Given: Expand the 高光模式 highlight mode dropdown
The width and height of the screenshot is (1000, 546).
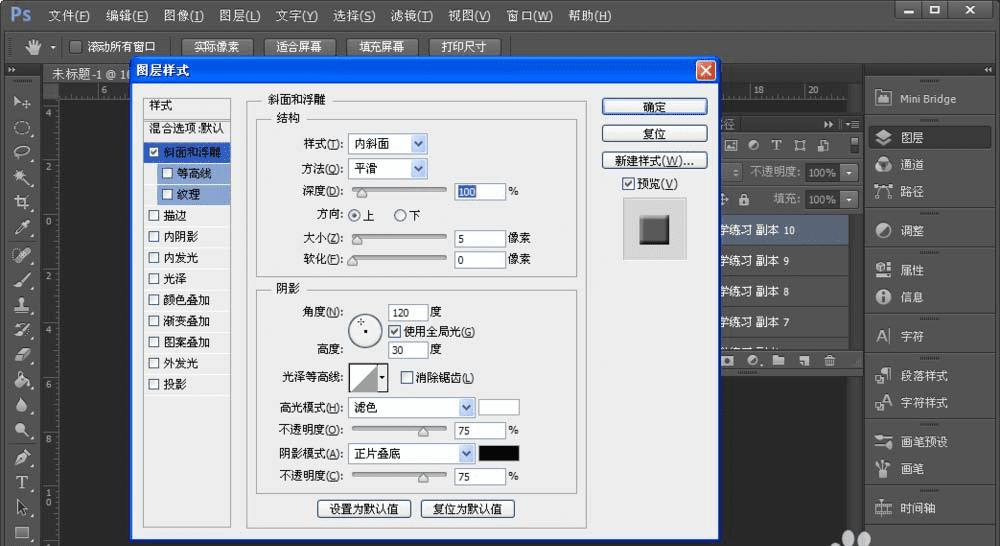Looking at the screenshot, I should [x=466, y=407].
